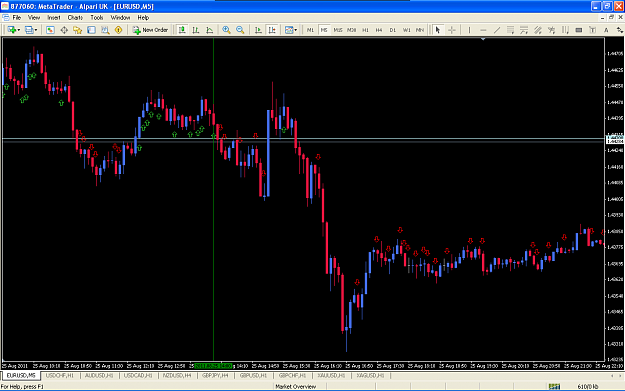Open the Navigator star-folder icon
The width and height of the screenshot is (625, 391).
coord(77,30)
